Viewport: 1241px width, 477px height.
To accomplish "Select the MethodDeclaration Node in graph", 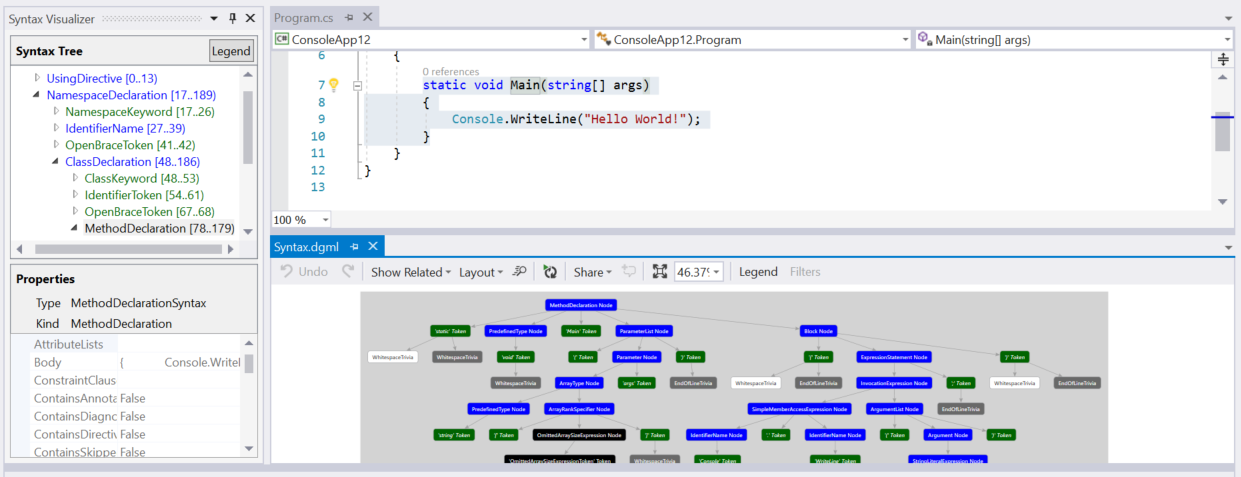I will pos(581,305).
